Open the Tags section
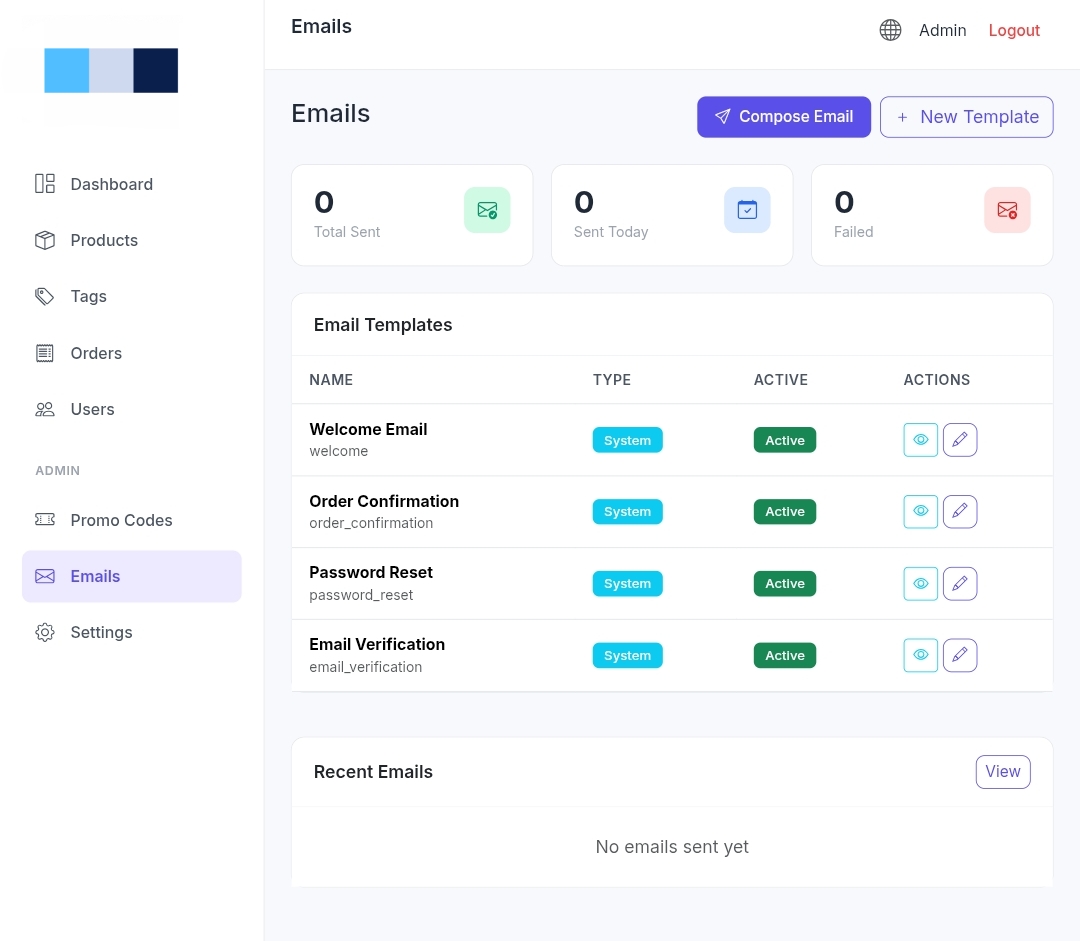This screenshot has height=941, width=1080. [x=132, y=296]
